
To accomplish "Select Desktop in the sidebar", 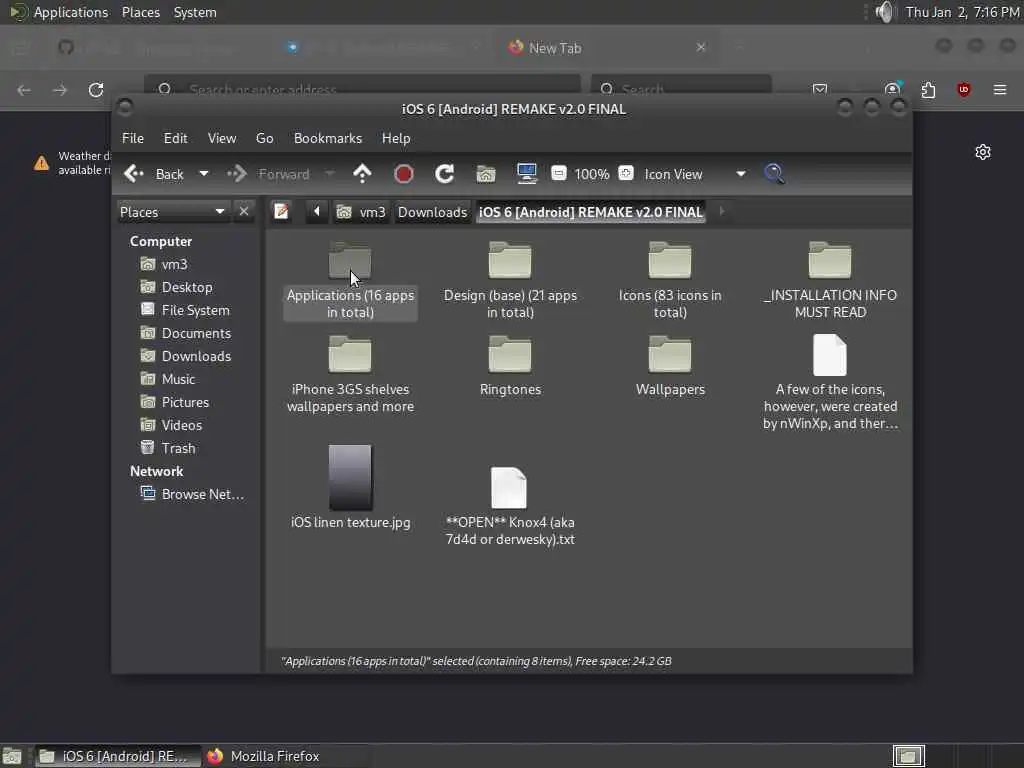I will pos(177,287).
